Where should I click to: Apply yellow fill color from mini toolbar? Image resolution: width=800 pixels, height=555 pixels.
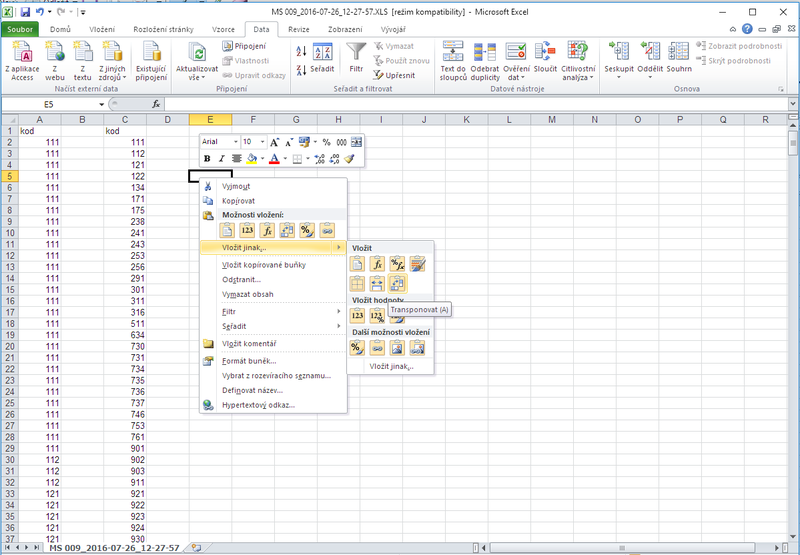point(252,159)
